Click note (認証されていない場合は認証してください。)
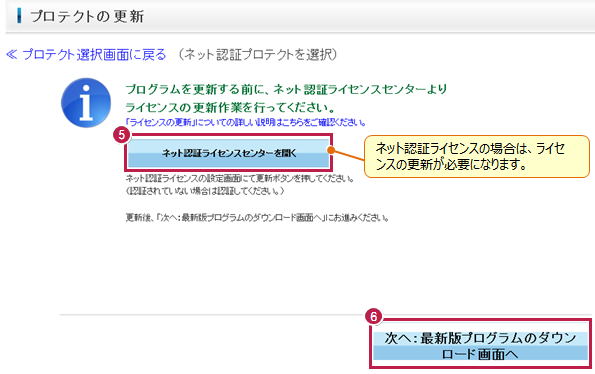Image resolution: width=595 pixels, height=374 pixels. [205, 191]
